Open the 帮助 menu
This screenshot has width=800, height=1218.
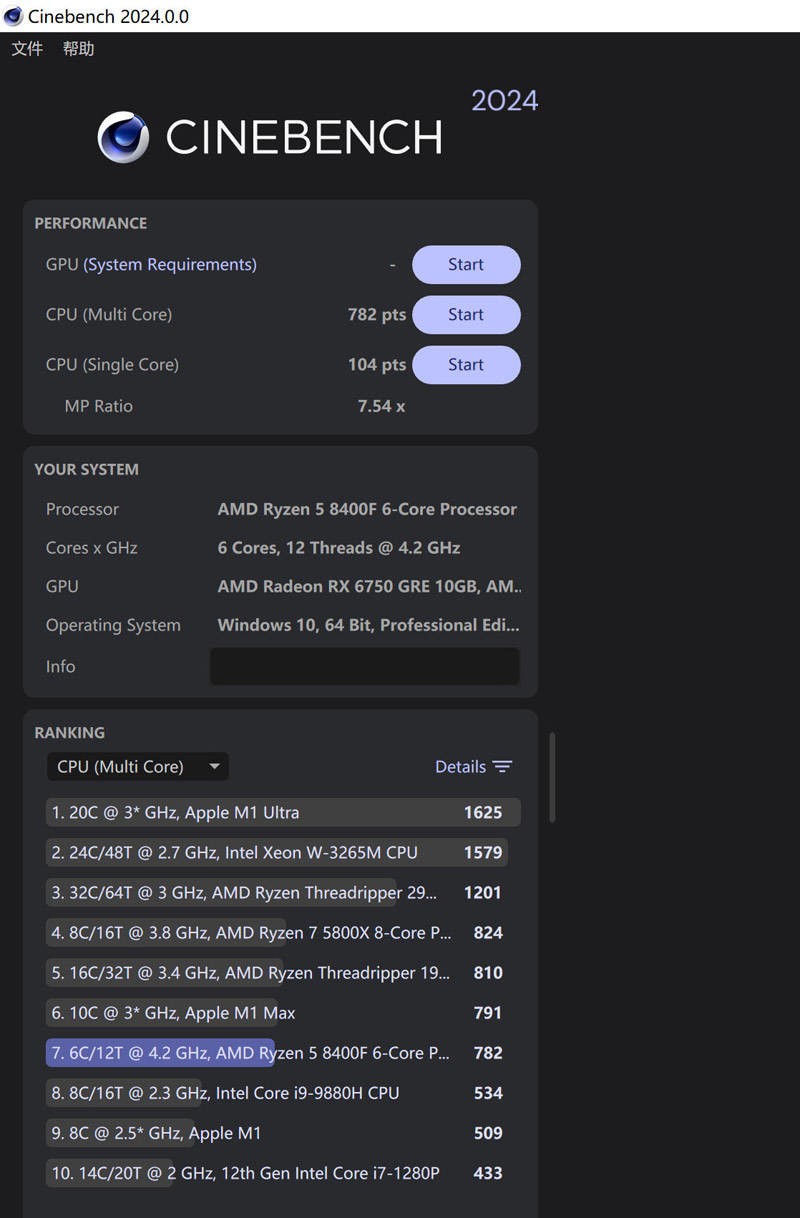click(78, 48)
